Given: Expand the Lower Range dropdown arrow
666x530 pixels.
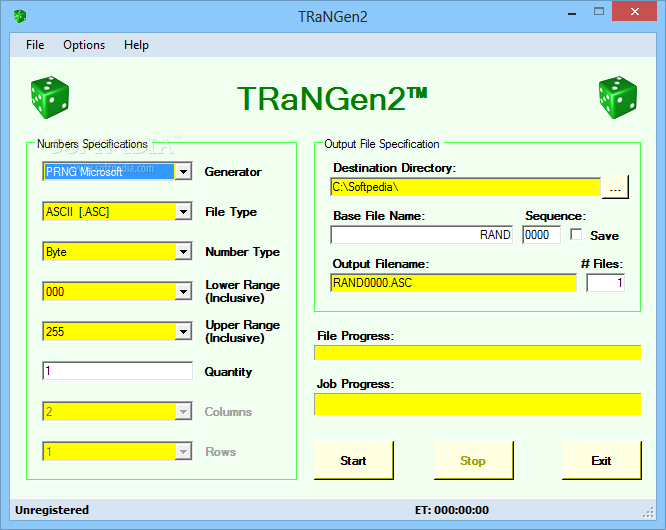Looking at the screenshot, I should 183,291.
